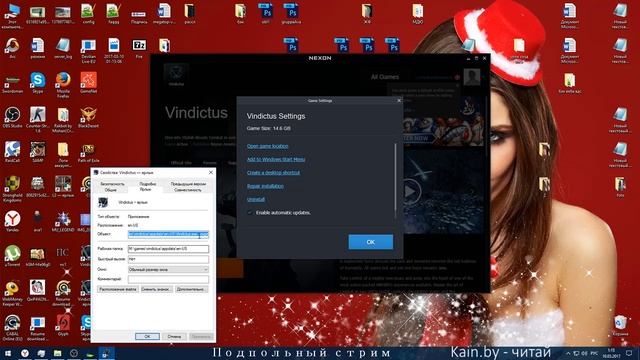This screenshot has height=360, width=640.
Task: Click the Uninstall link in Vindictus Settings
Action: (256, 199)
